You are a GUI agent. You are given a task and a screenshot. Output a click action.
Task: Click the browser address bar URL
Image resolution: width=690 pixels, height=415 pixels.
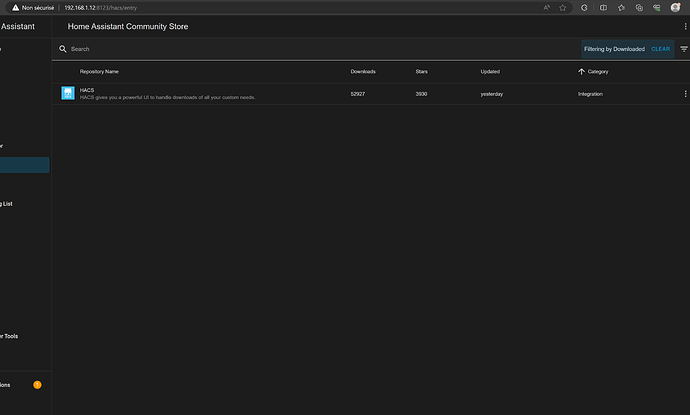(x=100, y=7)
